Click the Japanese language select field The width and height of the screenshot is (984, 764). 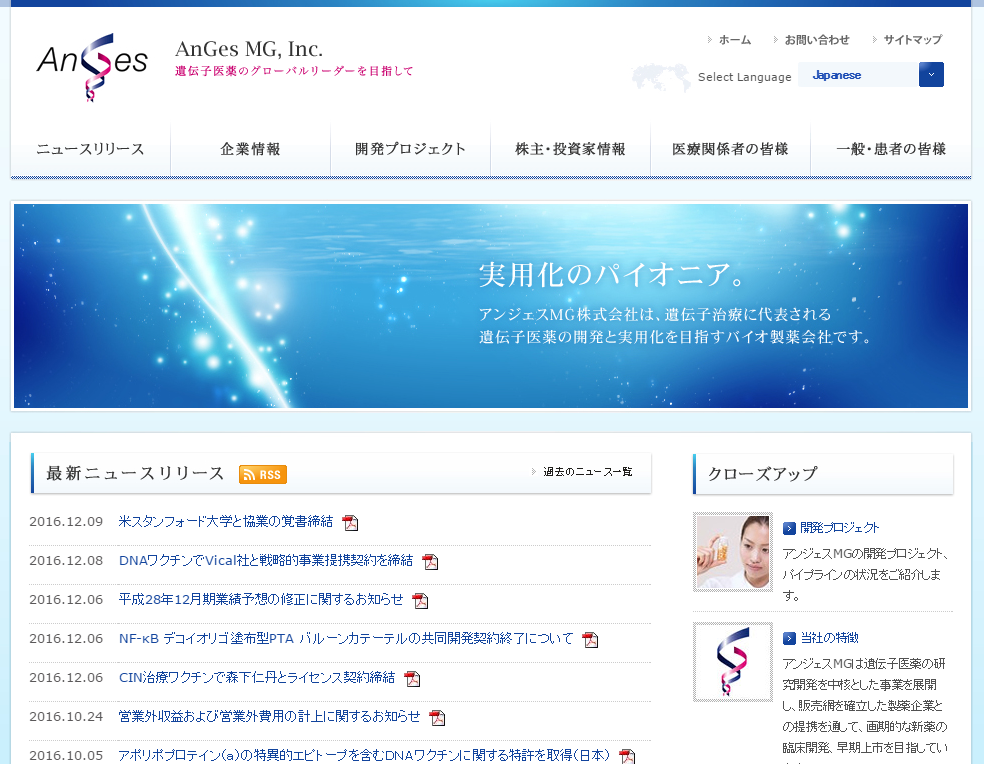[x=871, y=75]
